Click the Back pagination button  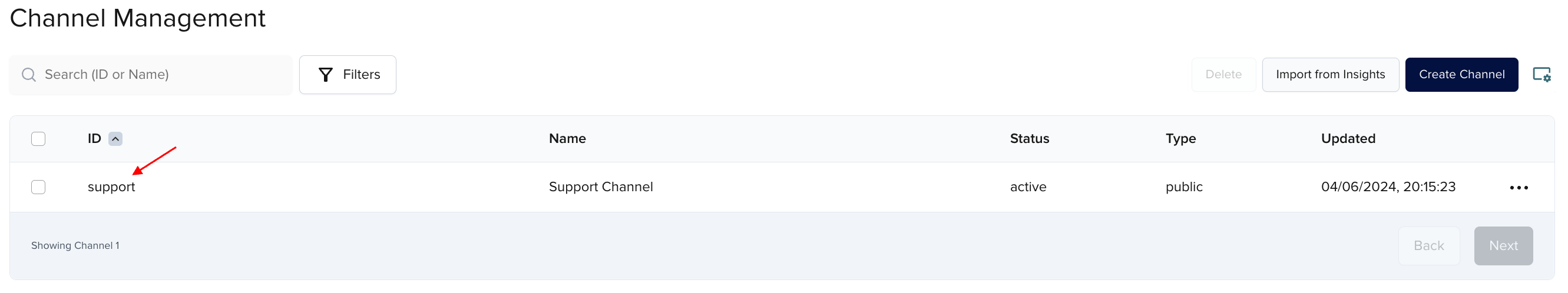[1428, 246]
